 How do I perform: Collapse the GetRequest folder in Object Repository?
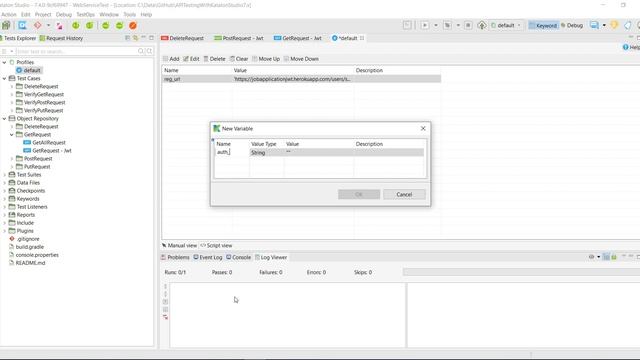coord(12,134)
